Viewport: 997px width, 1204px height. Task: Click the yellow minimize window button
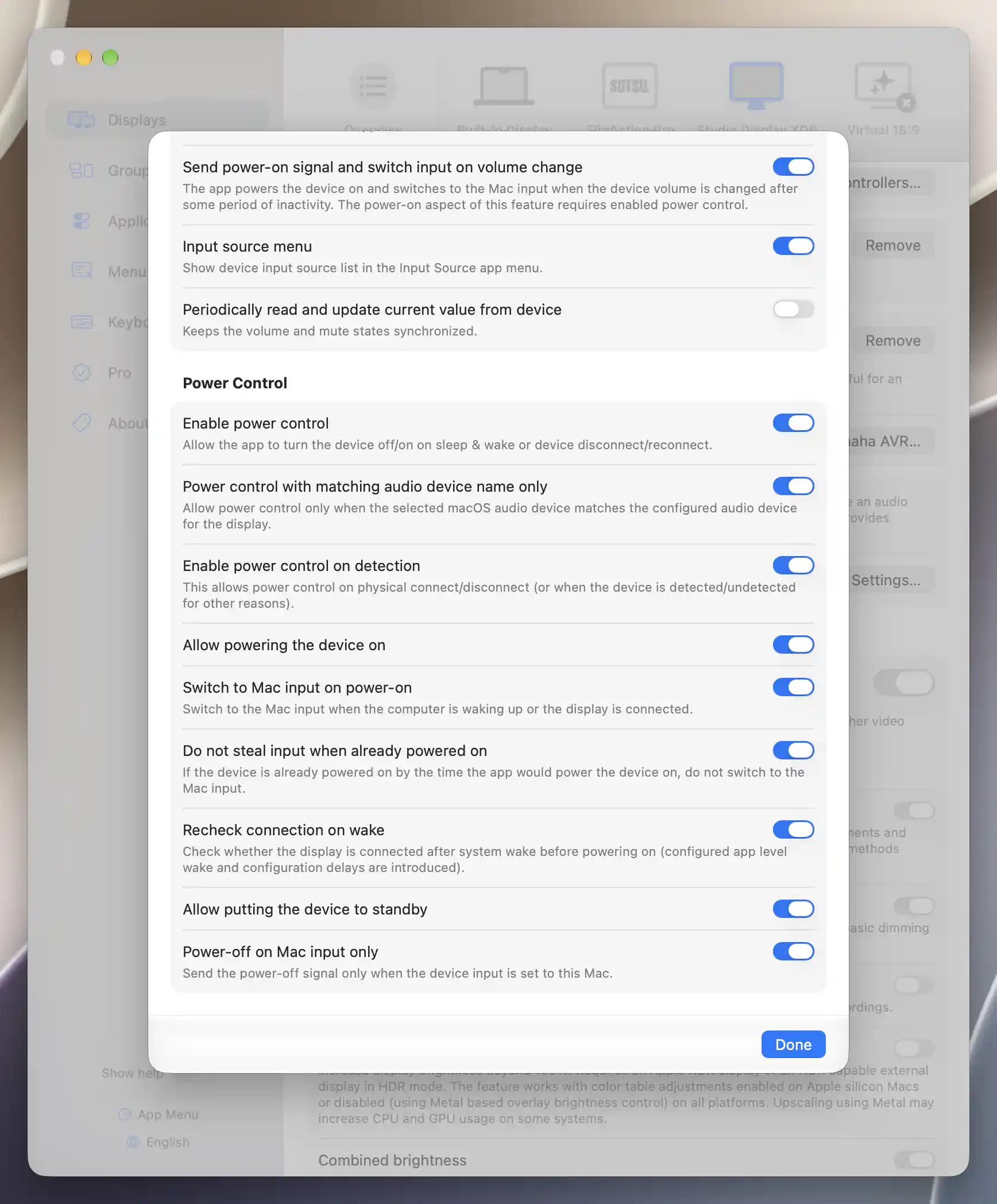(84, 57)
